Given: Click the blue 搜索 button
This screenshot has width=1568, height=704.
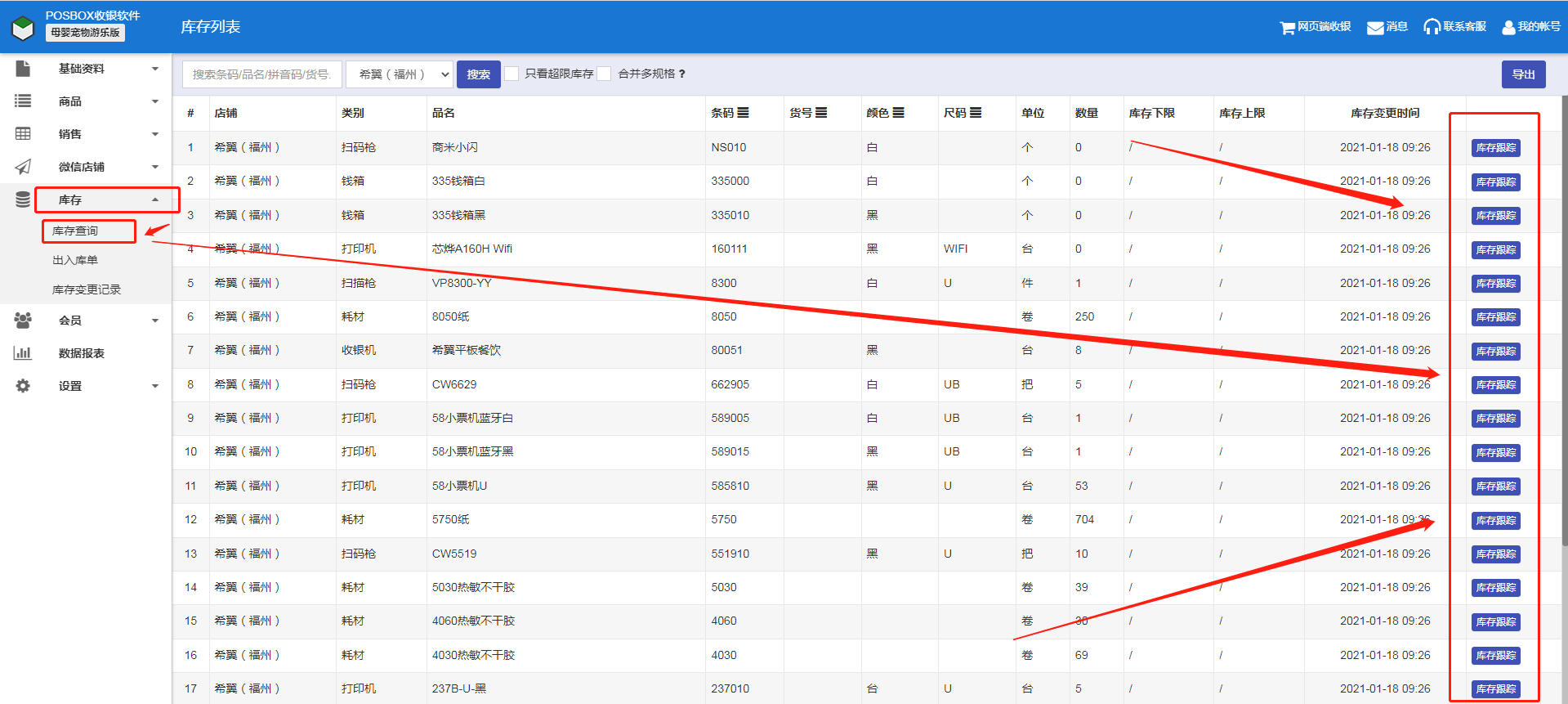Looking at the screenshot, I should [x=479, y=74].
